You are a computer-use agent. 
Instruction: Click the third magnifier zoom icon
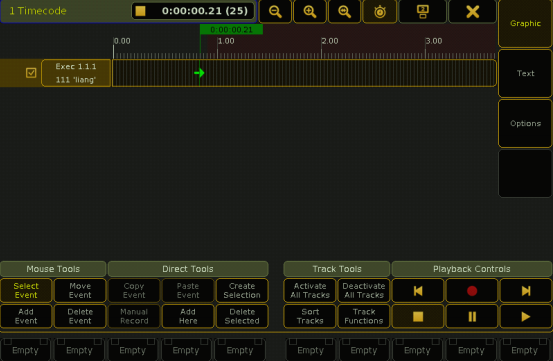pos(344,11)
